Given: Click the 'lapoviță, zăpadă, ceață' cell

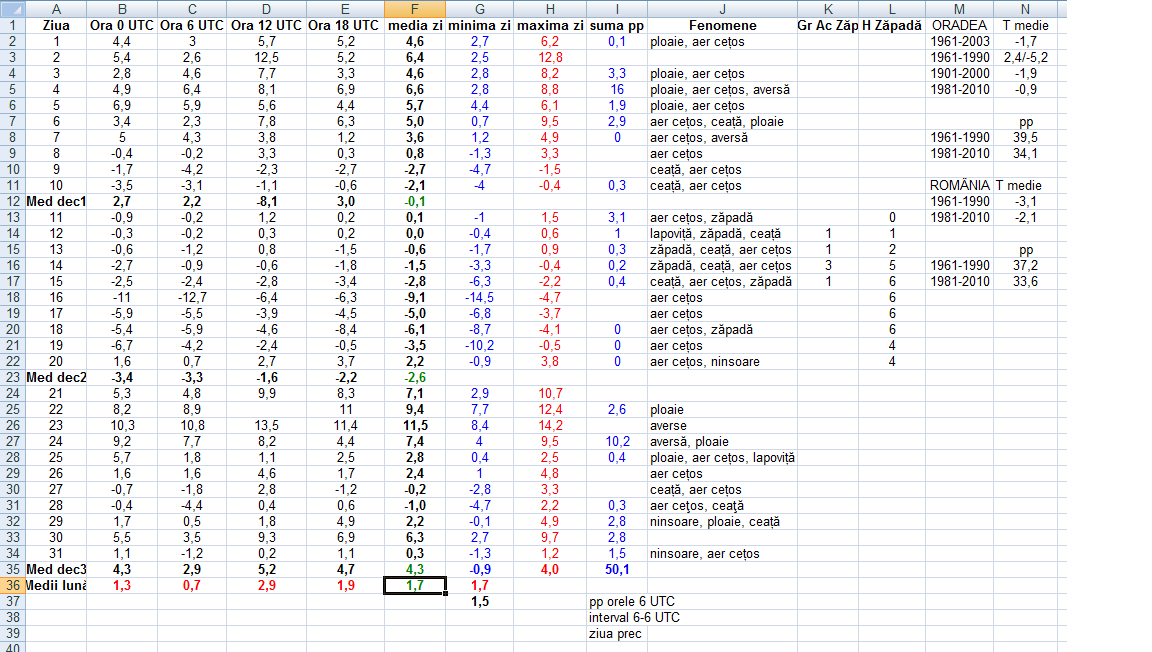Looking at the screenshot, I should [722, 234].
